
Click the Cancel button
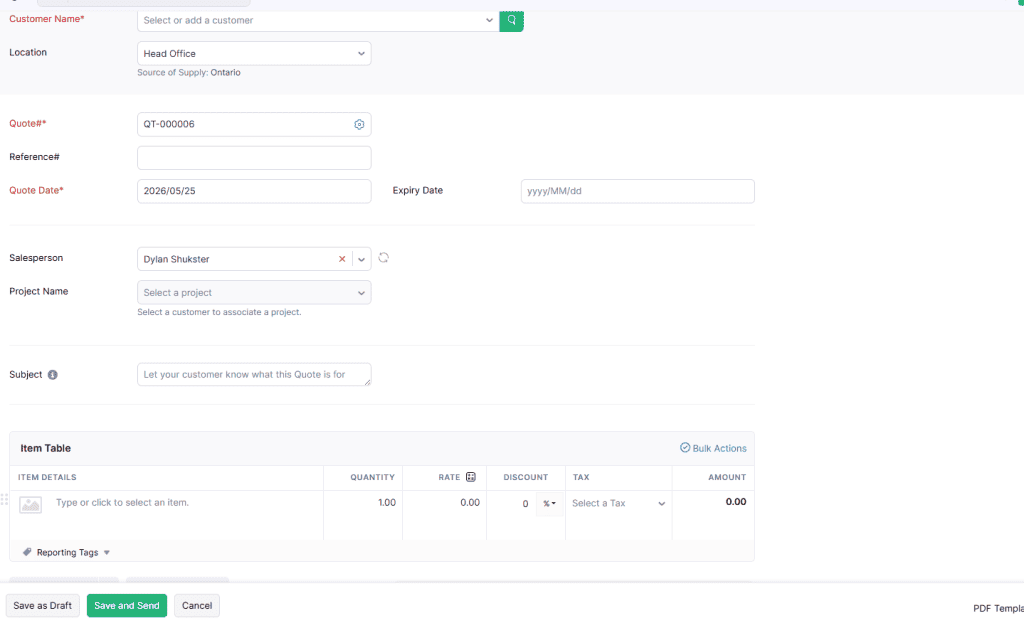(197, 606)
